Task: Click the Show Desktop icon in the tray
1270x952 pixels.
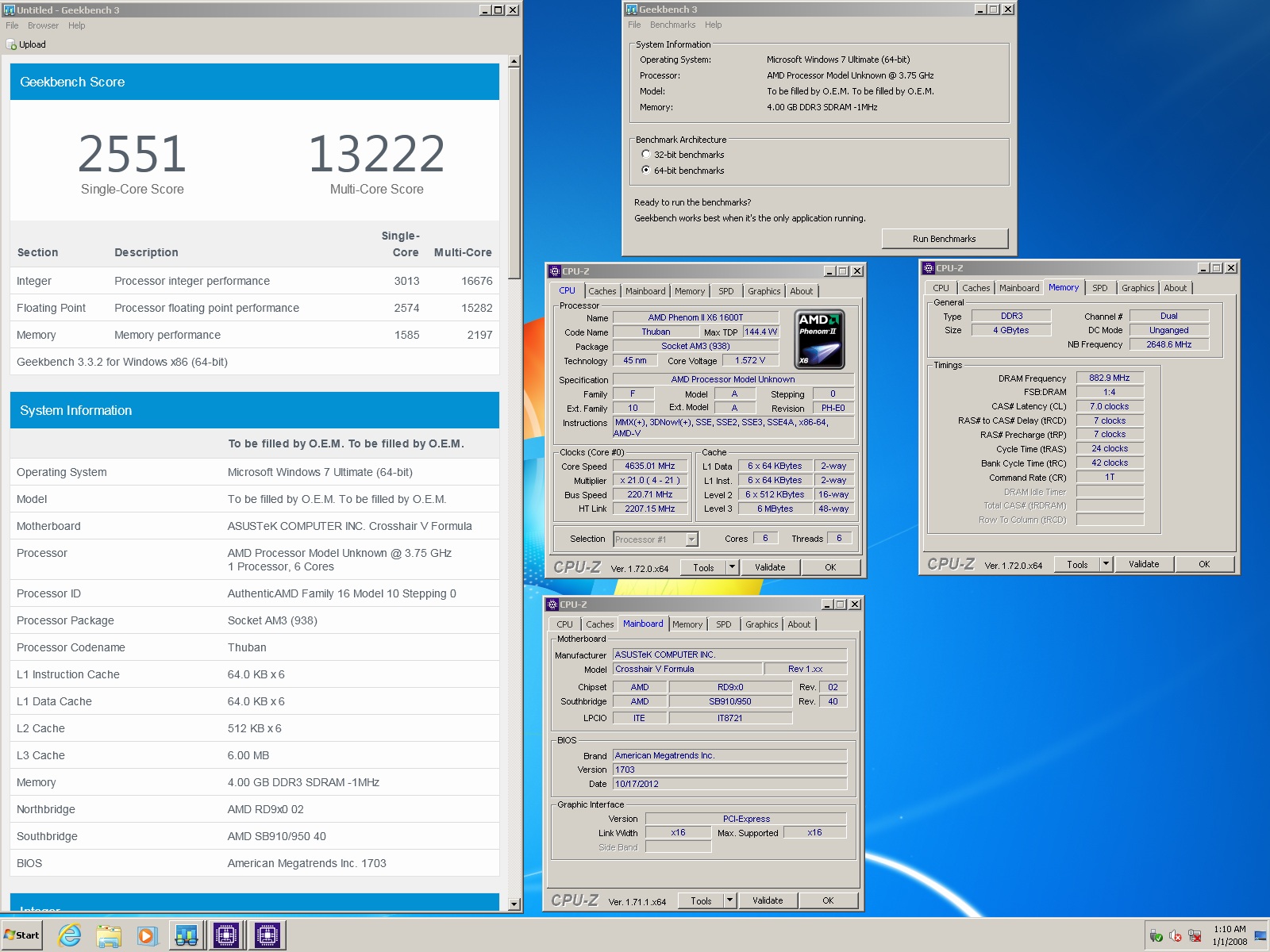Action: [x=1260, y=936]
